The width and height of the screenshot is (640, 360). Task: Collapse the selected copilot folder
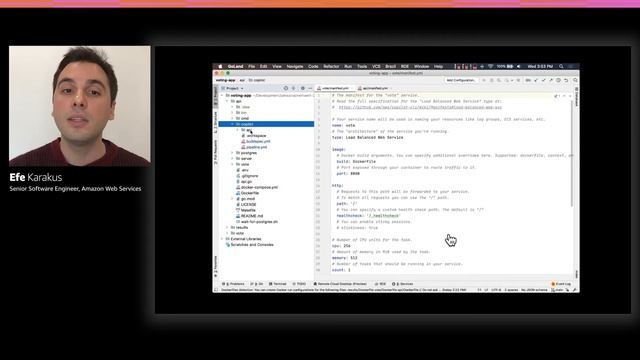[232, 124]
